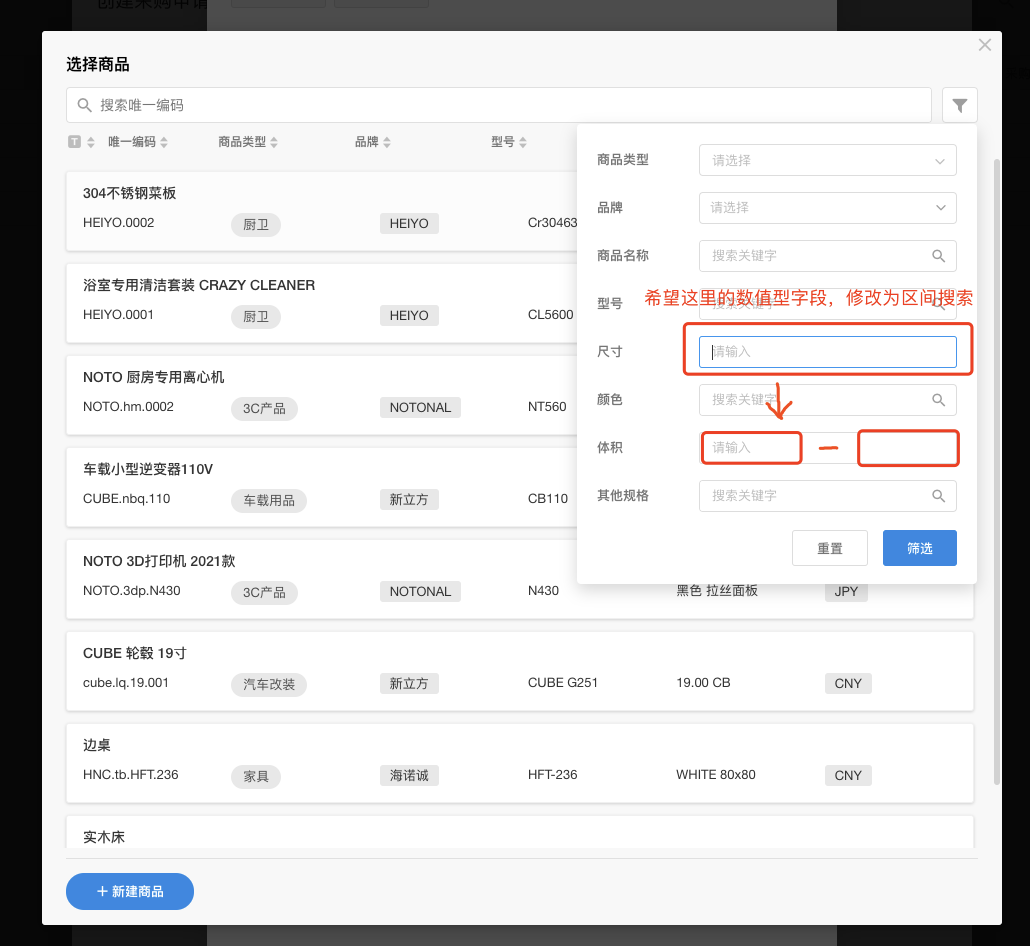Sort by 品牌 column arrows
Viewport: 1030px width, 946px height.
[x=386, y=142]
